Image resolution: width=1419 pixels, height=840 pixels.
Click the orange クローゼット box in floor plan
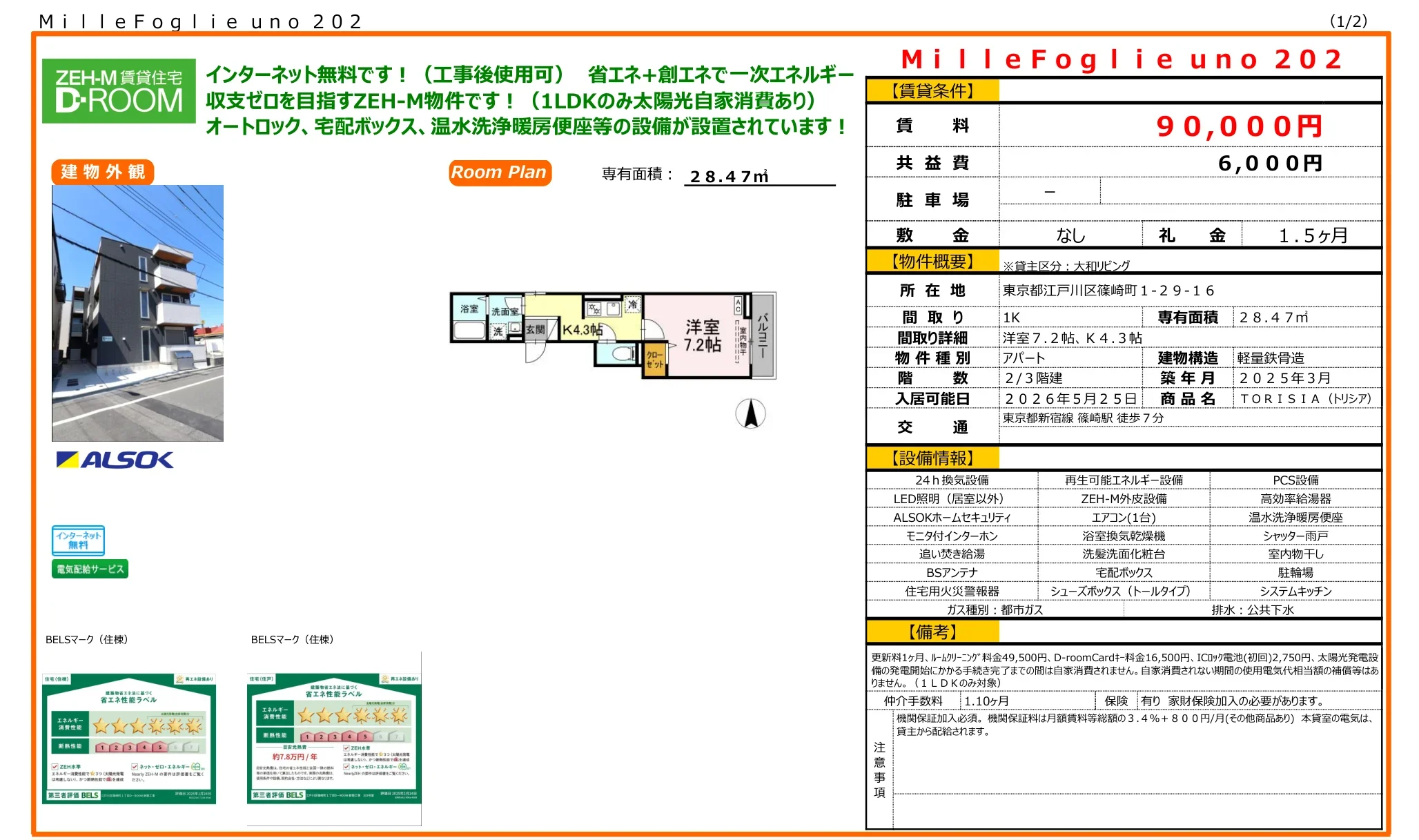coord(654,360)
